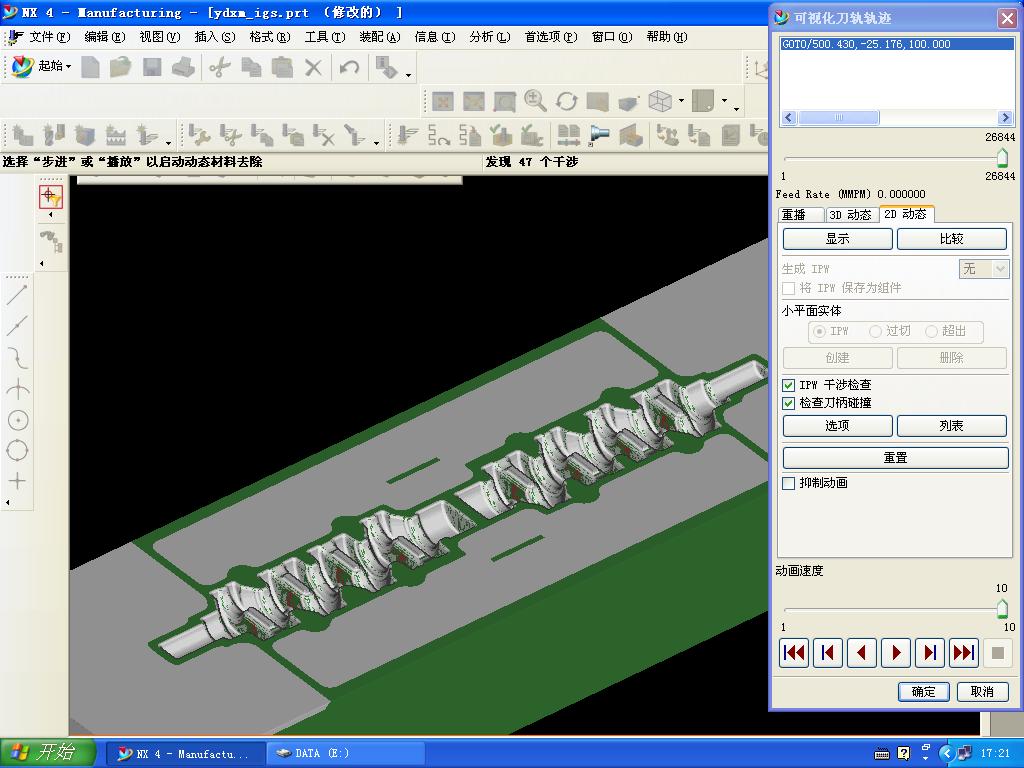Enable the 抑制动画 checkbox
This screenshot has height=768, width=1024.
(x=789, y=483)
